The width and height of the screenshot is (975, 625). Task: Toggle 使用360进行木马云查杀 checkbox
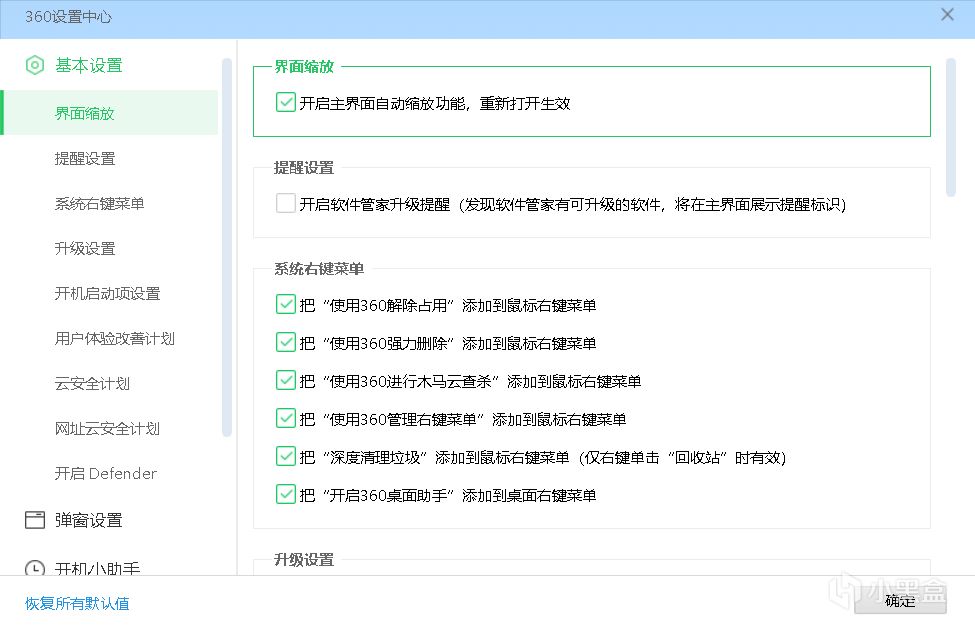[285, 380]
